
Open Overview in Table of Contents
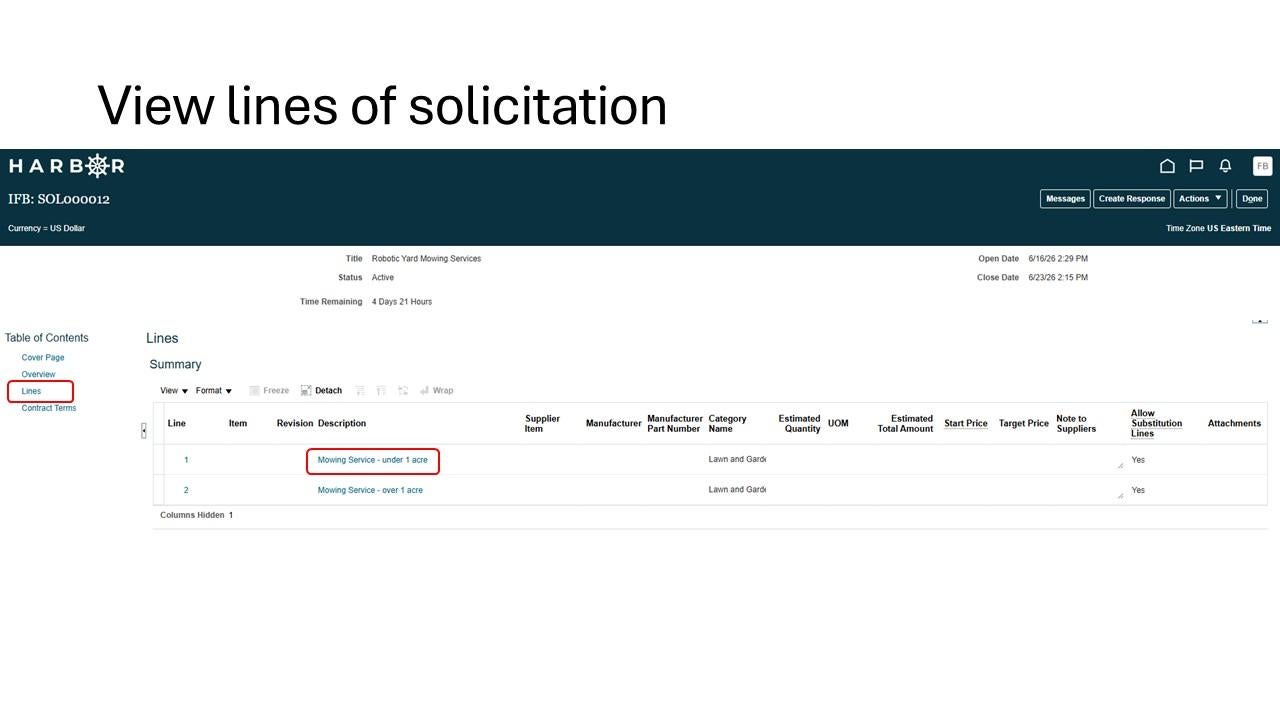(39, 375)
